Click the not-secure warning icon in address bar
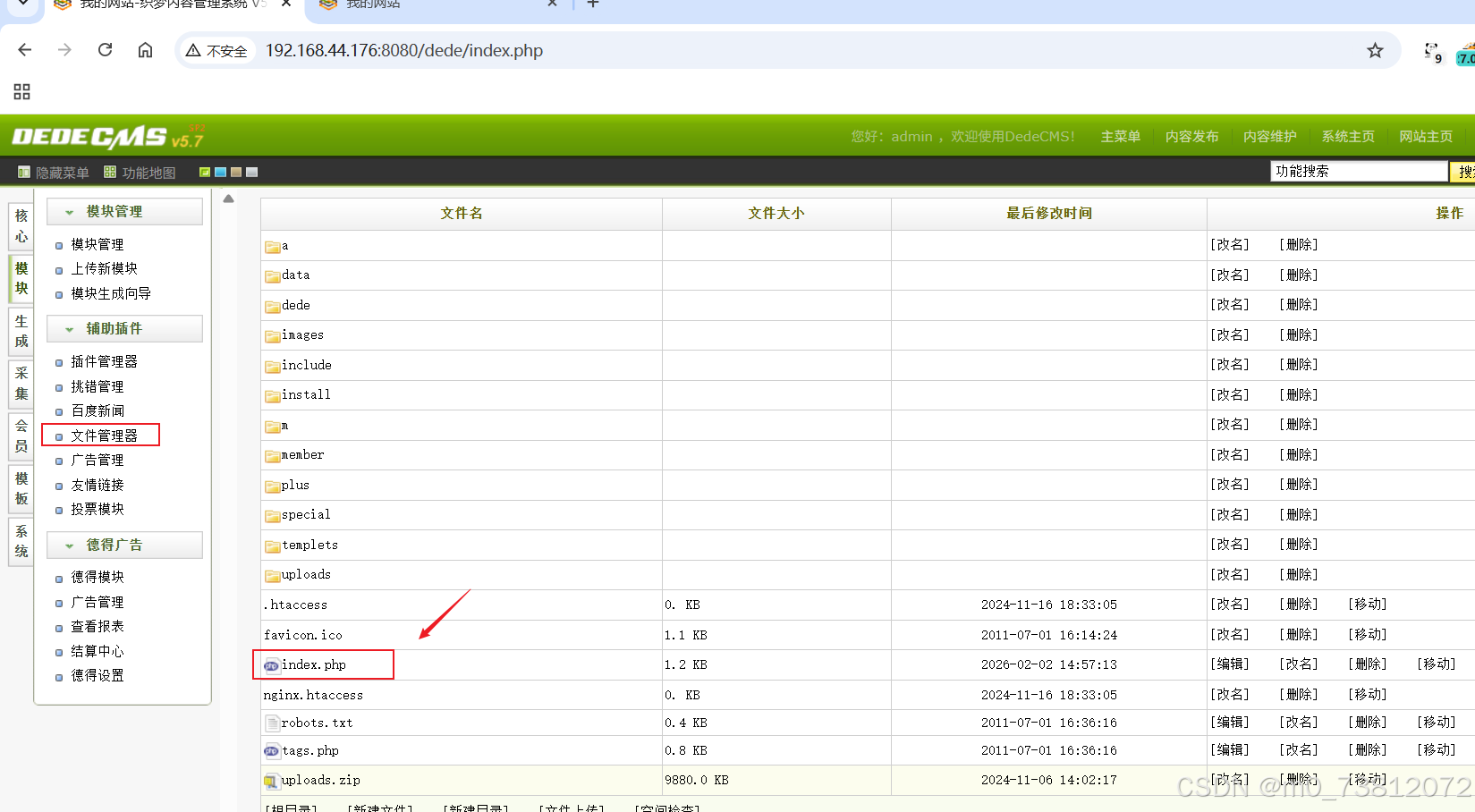Screen dimensions: 1475x812 [x=193, y=51]
